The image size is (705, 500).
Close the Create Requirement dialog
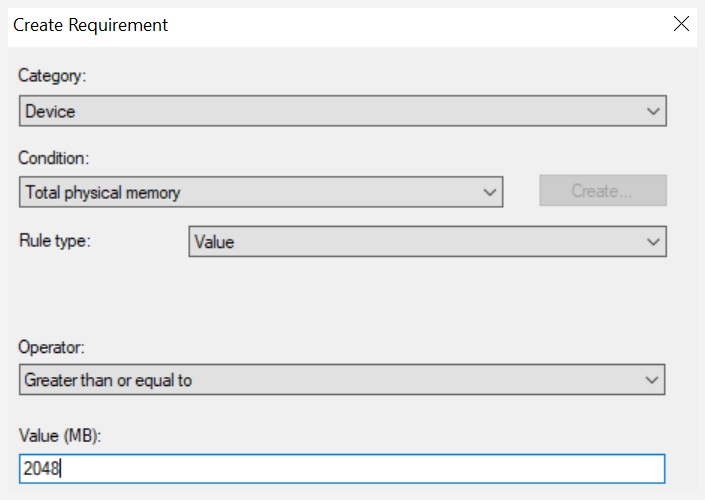click(x=681, y=24)
